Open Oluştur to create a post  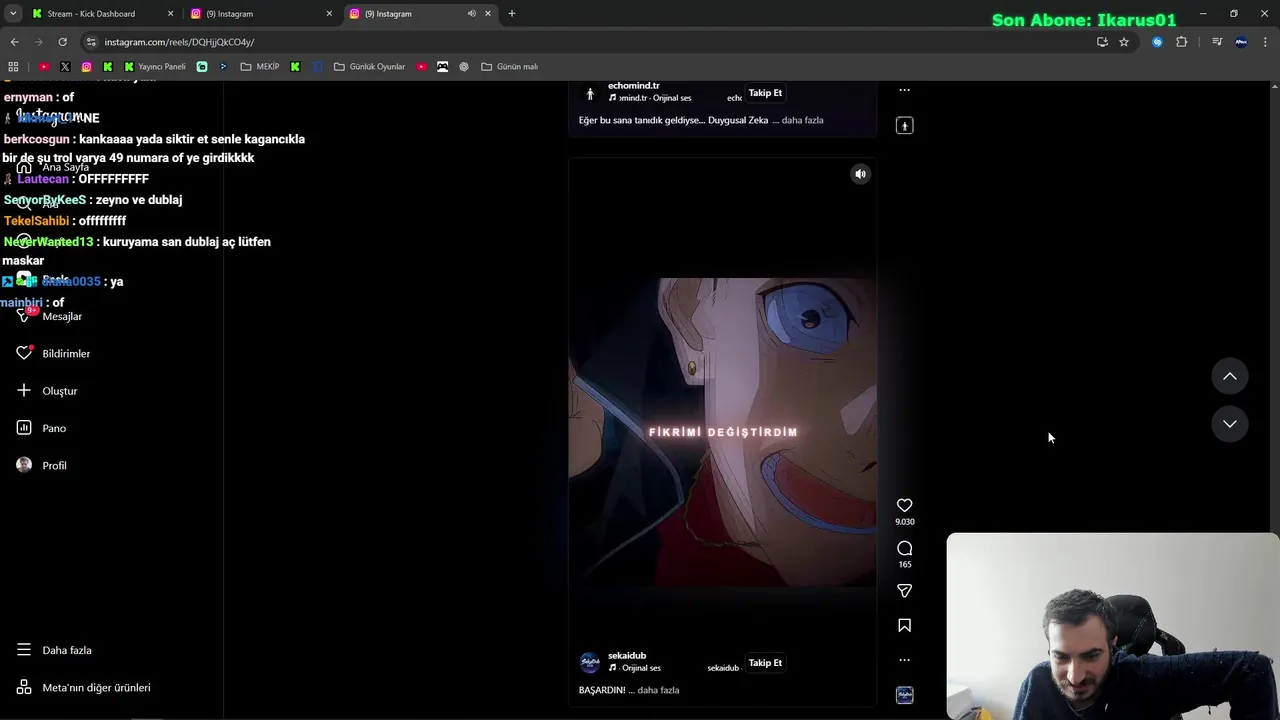(x=48, y=391)
